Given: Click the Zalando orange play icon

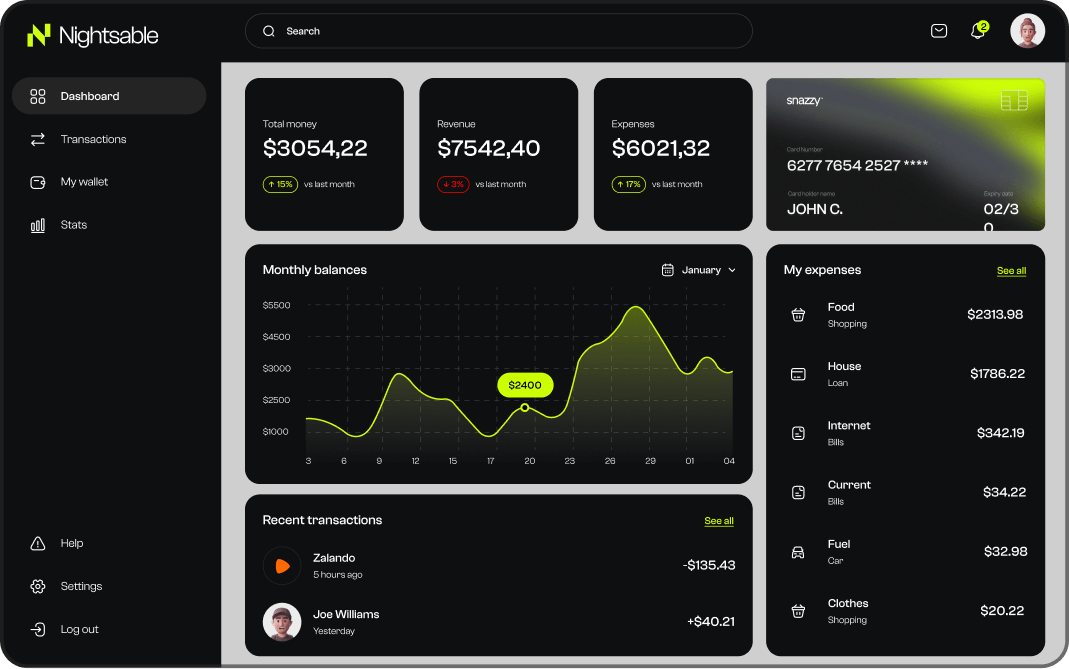Looking at the screenshot, I should pyautogui.click(x=282, y=566).
